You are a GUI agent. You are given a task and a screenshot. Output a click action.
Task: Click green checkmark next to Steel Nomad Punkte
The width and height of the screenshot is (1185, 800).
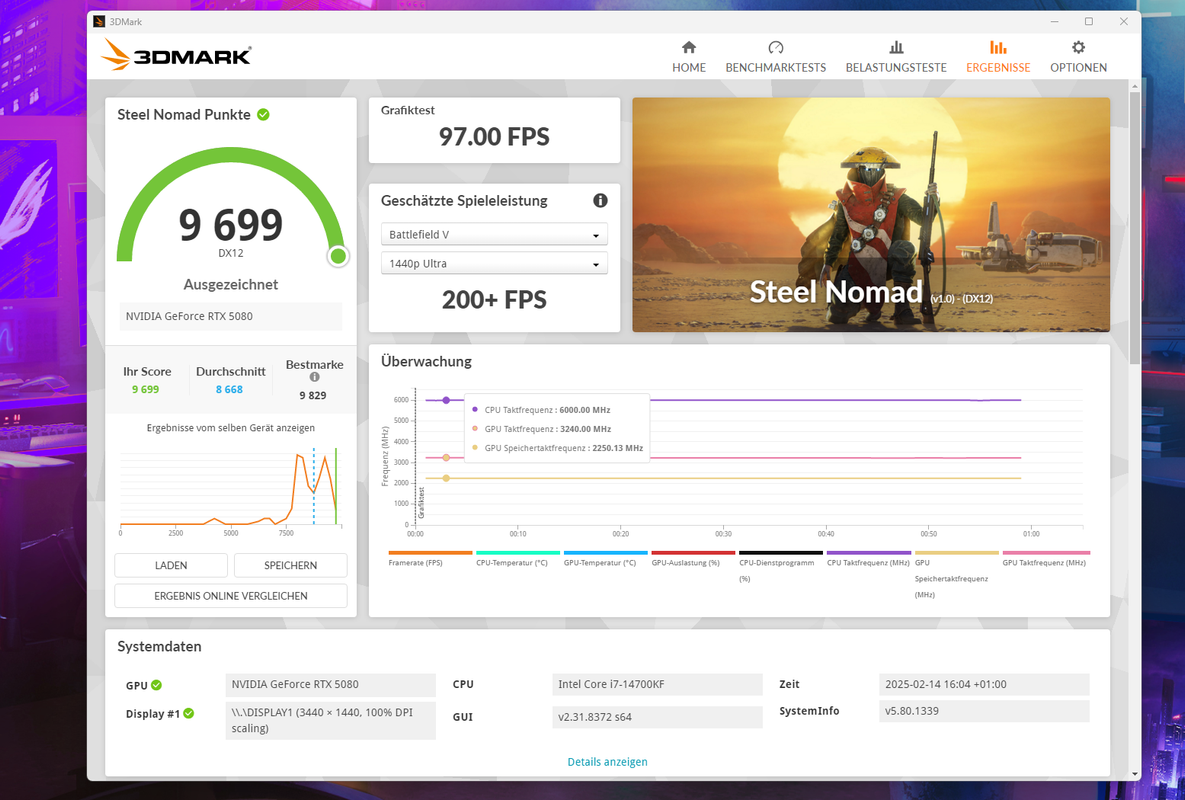(x=263, y=115)
